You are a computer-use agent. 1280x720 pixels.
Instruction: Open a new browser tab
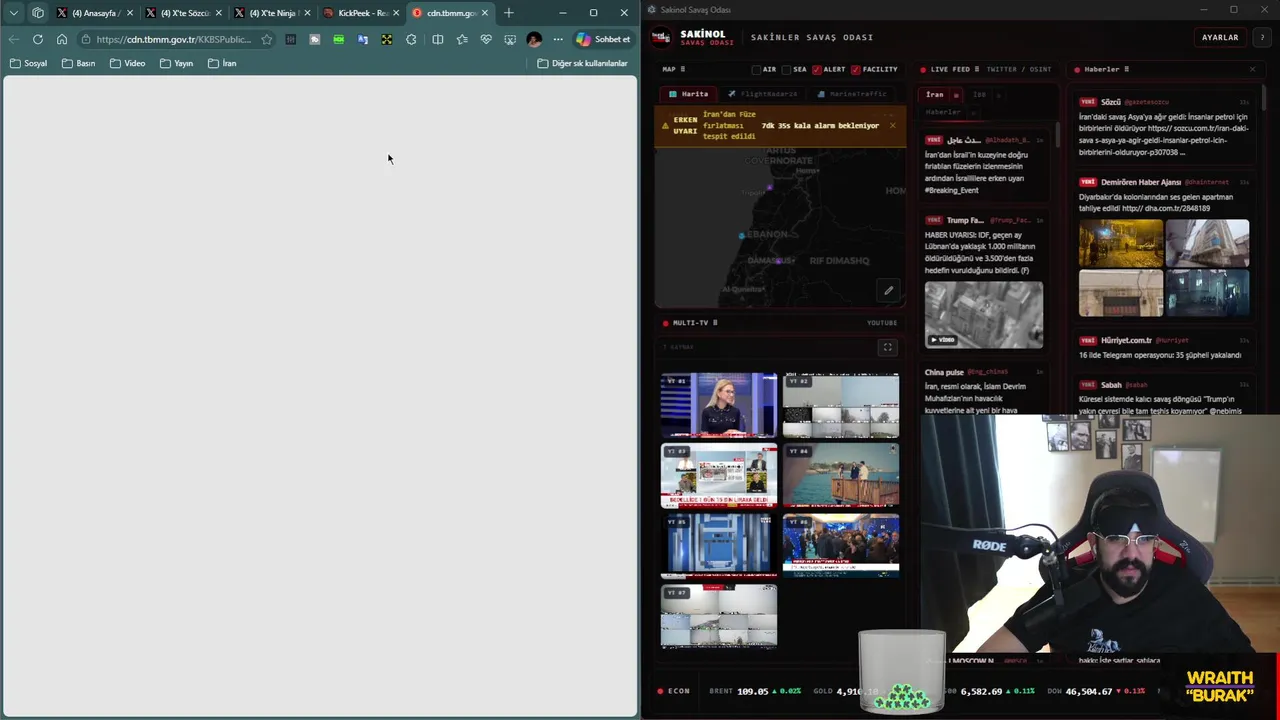pyautogui.click(x=509, y=13)
